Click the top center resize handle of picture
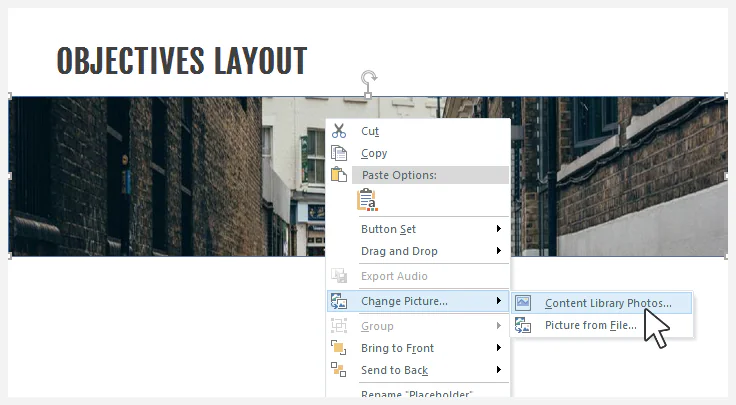This screenshot has height=405, width=736. click(x=368, y=96)
